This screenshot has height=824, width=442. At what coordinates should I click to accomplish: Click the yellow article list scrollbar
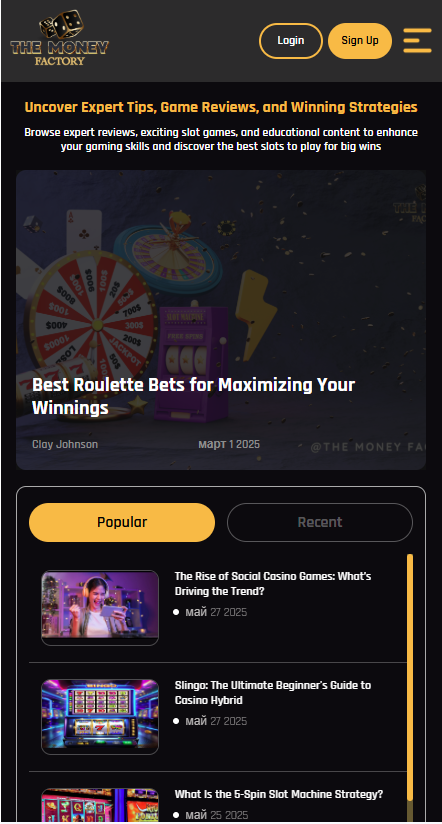coord(410,677)
